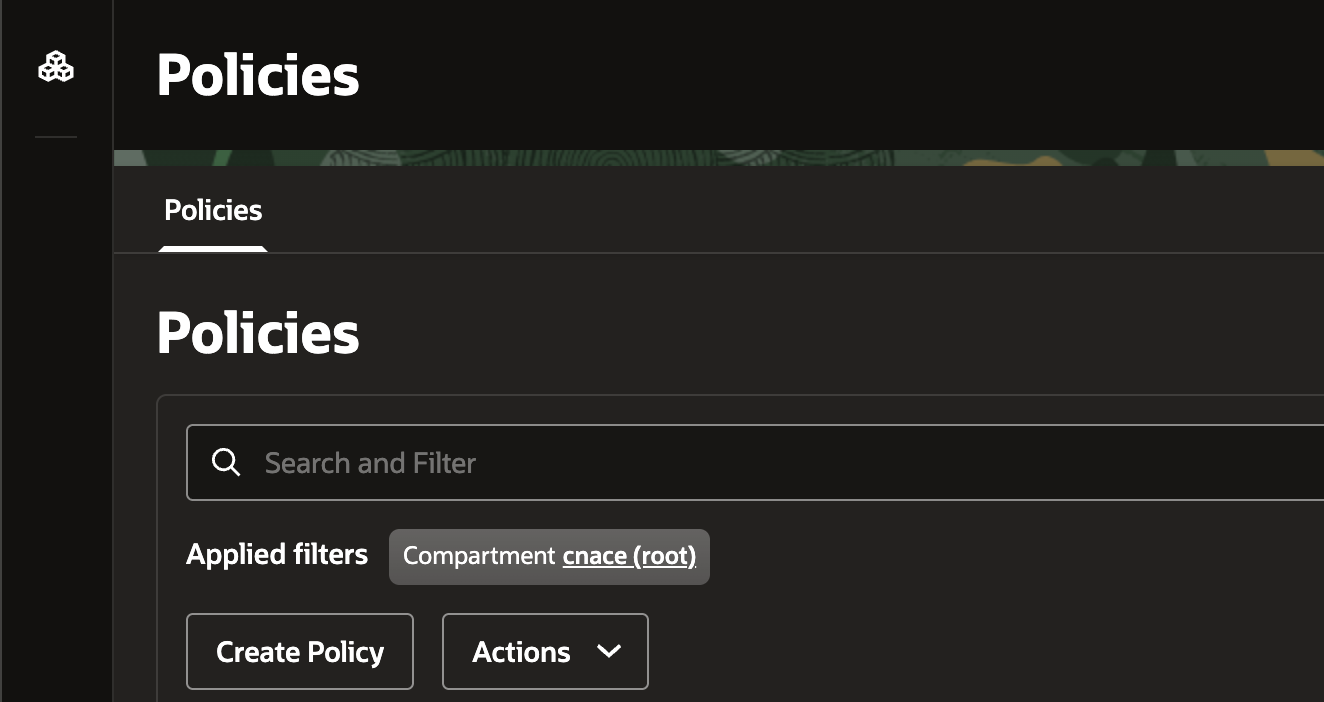Expand Actions to view bulk operations
The width and height of the screenshot is (1324, 702).
(x=545, y=651)
